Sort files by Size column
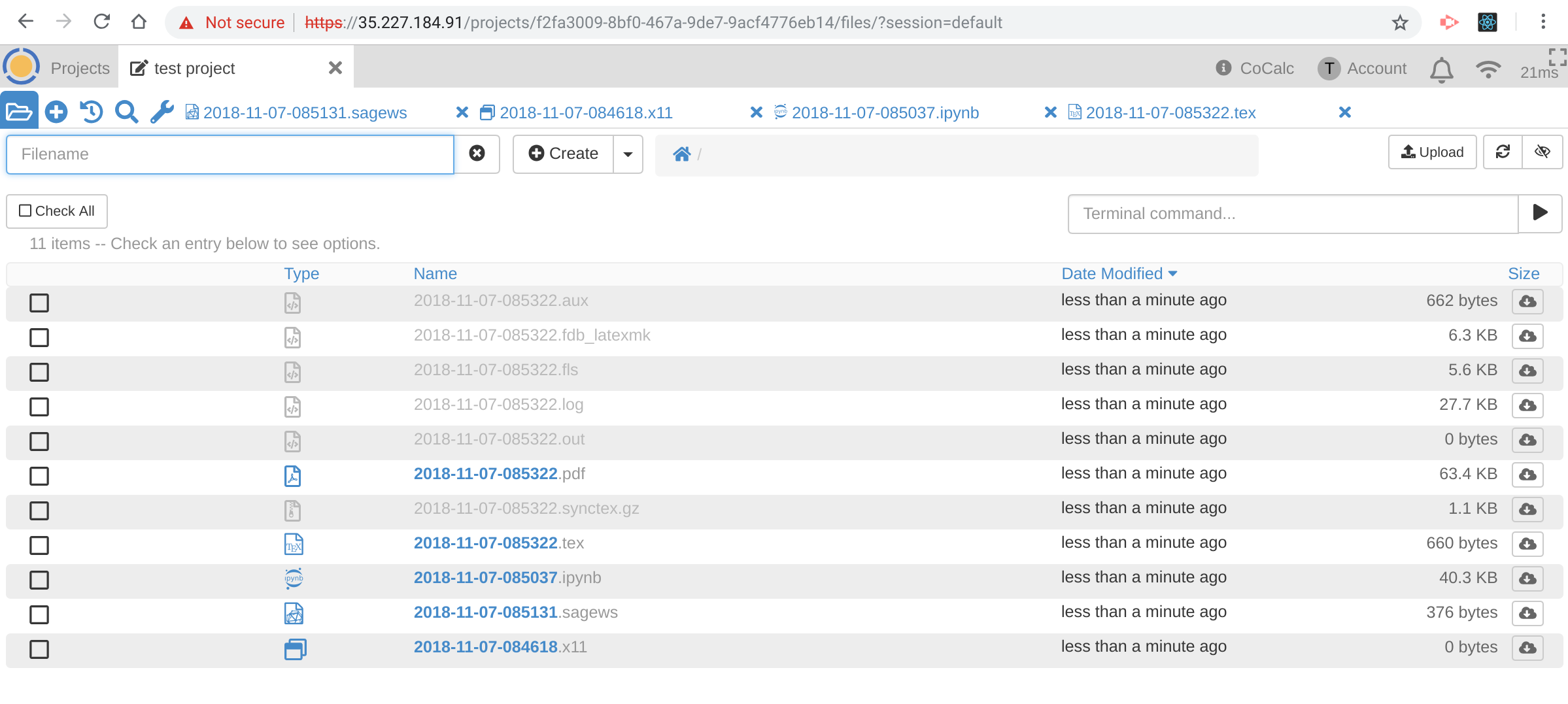The height and width of the screenshot is (704, 1568). click(1523, 274)
